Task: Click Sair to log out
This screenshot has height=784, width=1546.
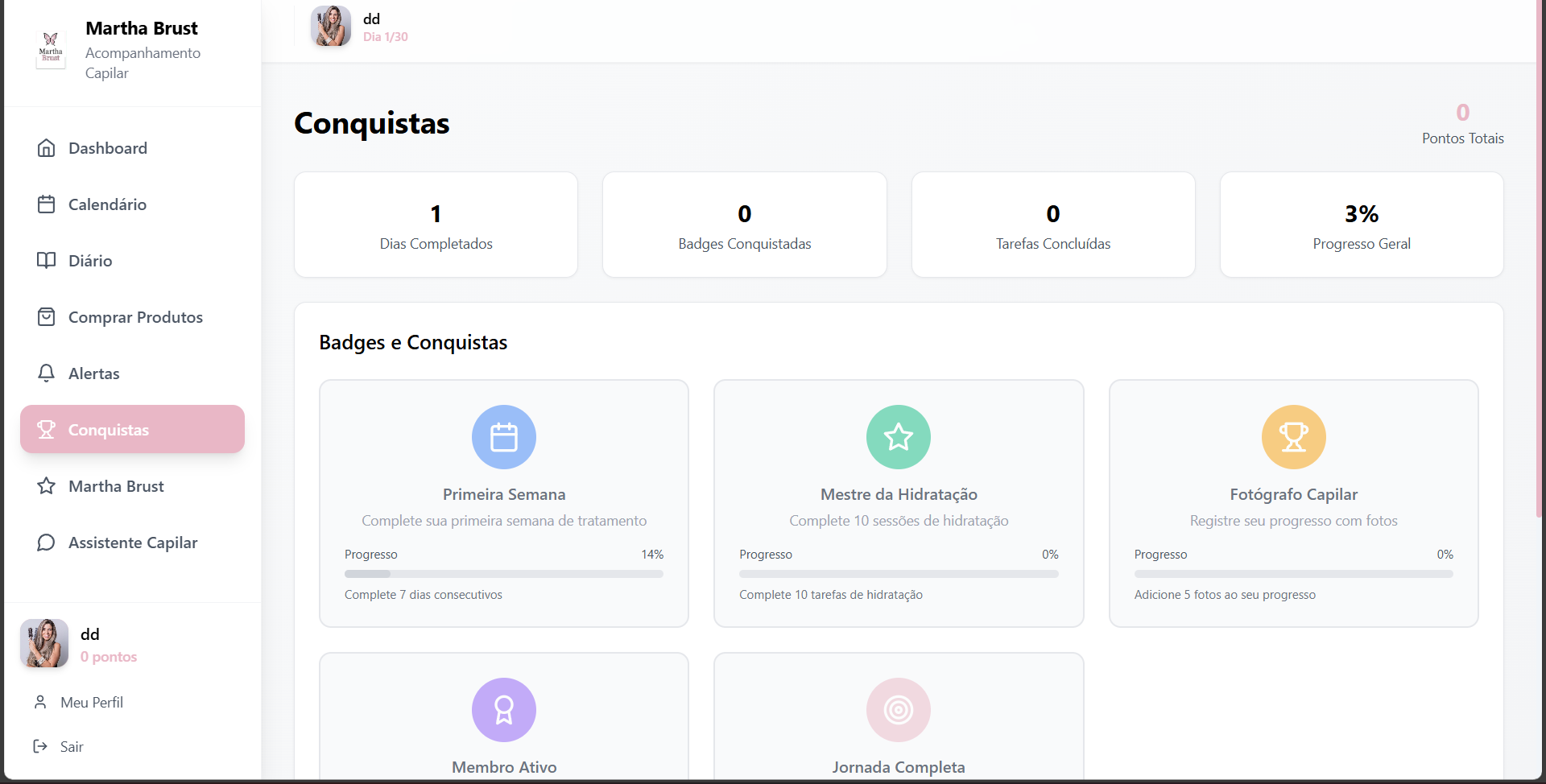Action: point(71,747)
